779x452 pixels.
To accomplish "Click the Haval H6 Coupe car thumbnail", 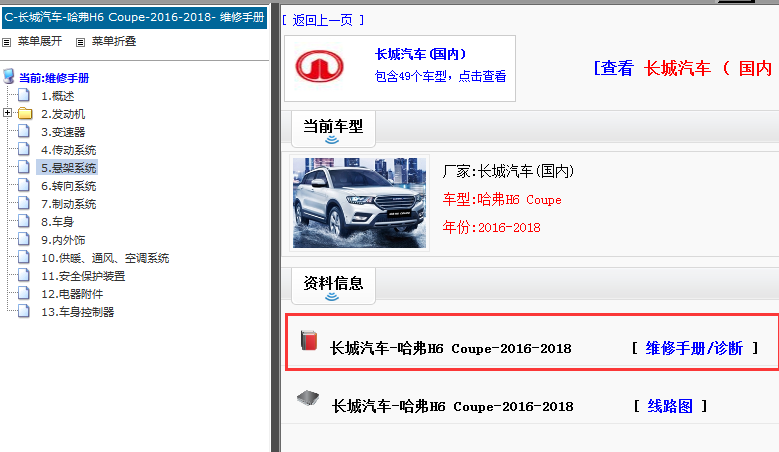I will click(359, 203).
